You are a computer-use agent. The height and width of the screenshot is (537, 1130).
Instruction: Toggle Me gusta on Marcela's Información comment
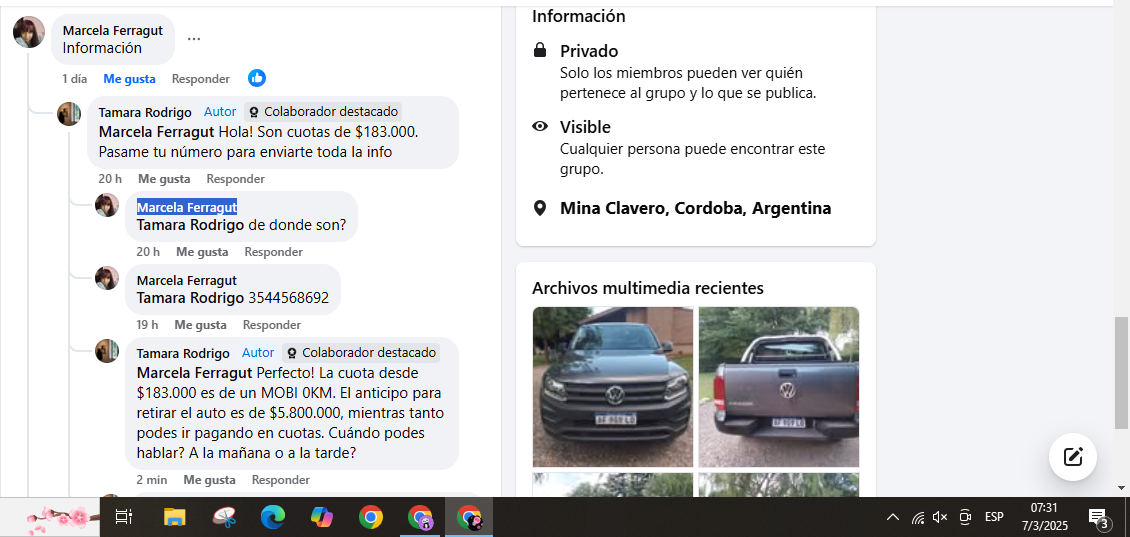130,79
